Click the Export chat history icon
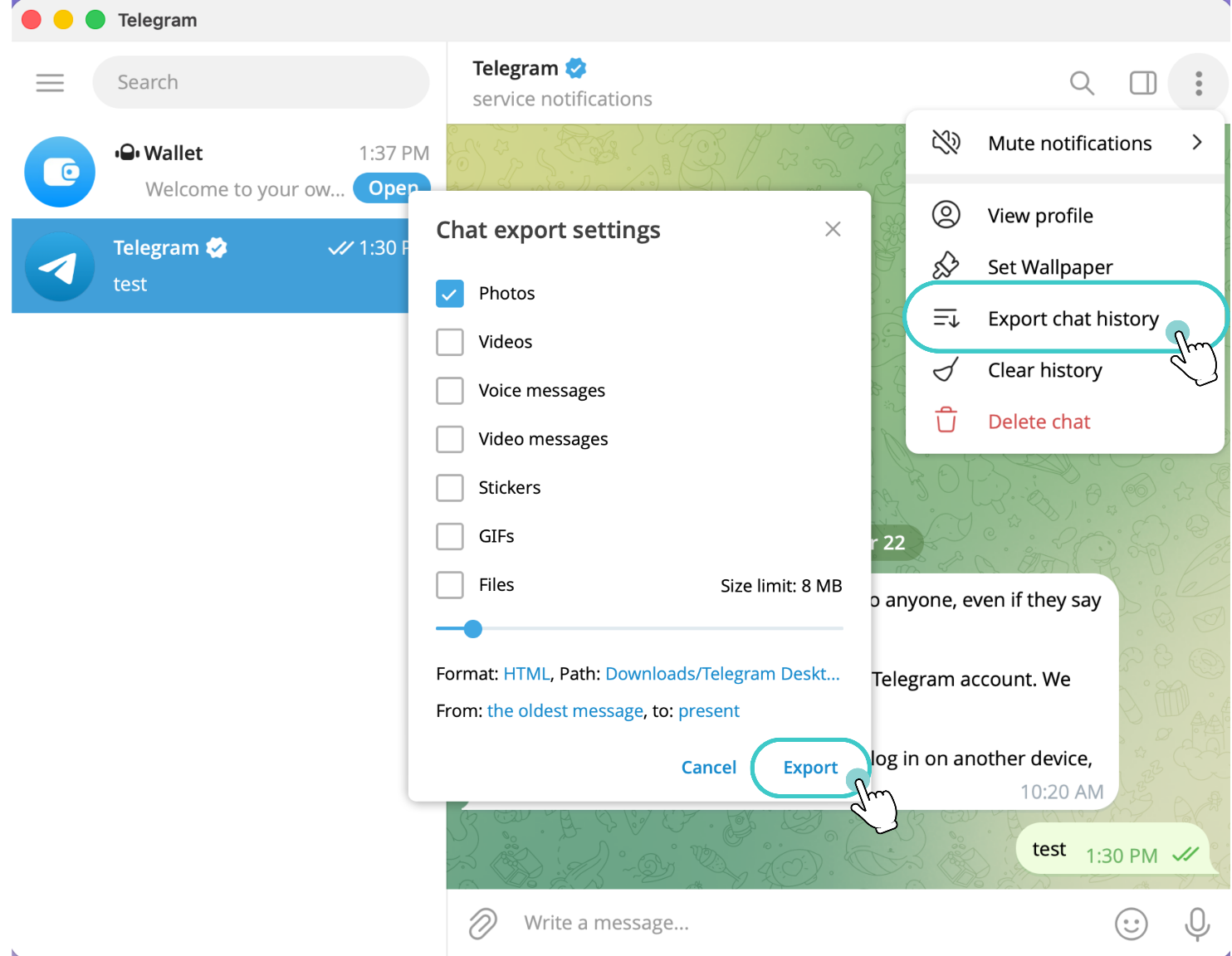Viewport: 1232px width, 956px height. click(946, 318)
